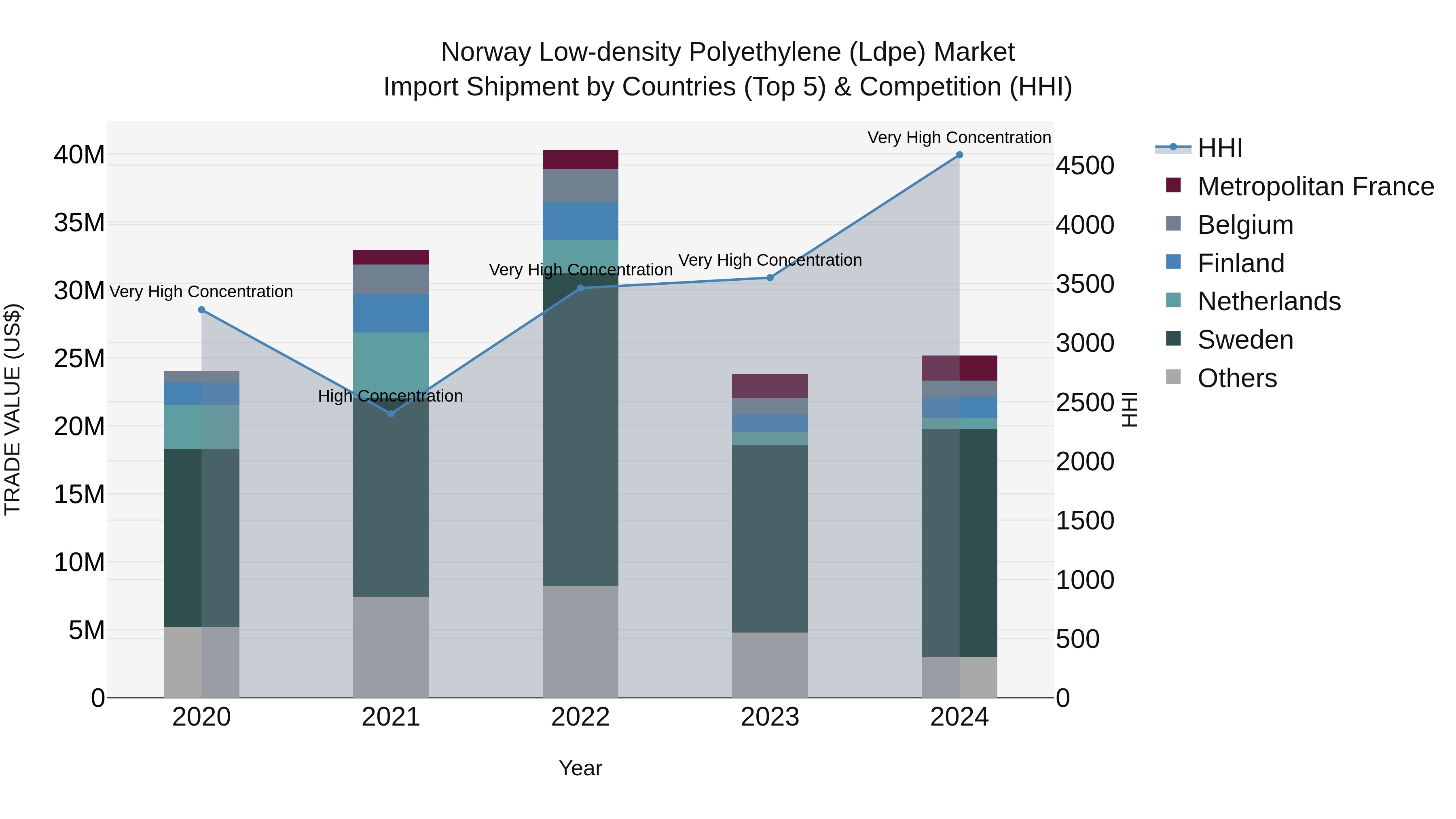Viewport: 1456px width, 819px height.
Task: Click the 2024 HHI data point
Action: point(959,155)
